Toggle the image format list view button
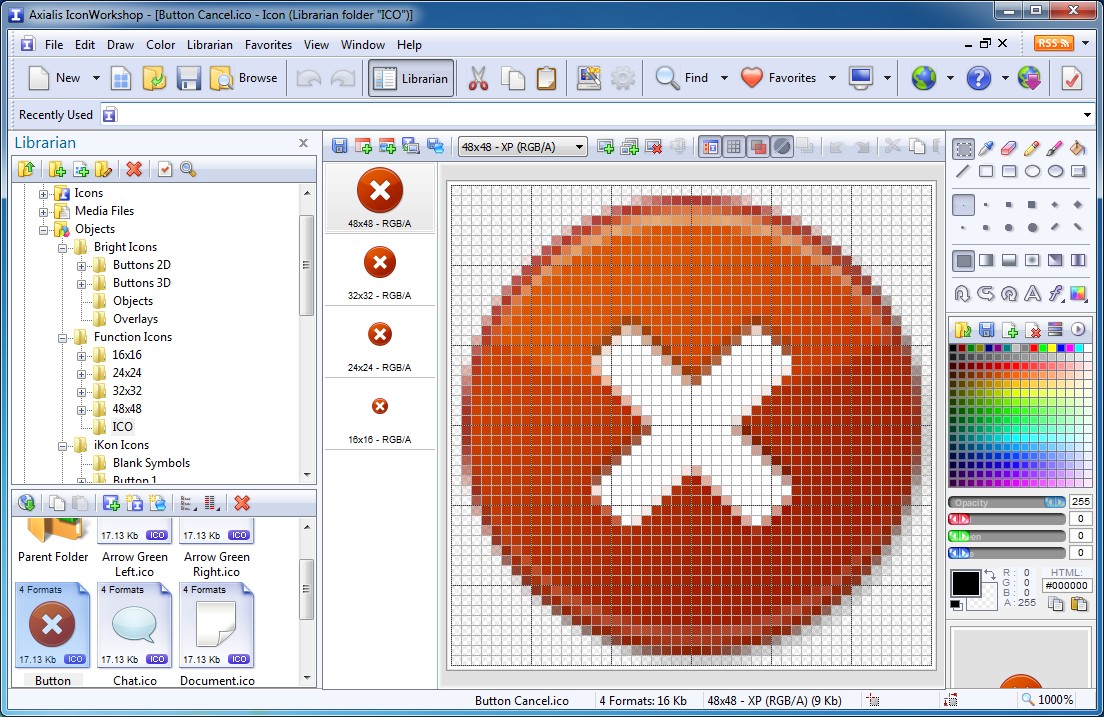 coord(710,147)
